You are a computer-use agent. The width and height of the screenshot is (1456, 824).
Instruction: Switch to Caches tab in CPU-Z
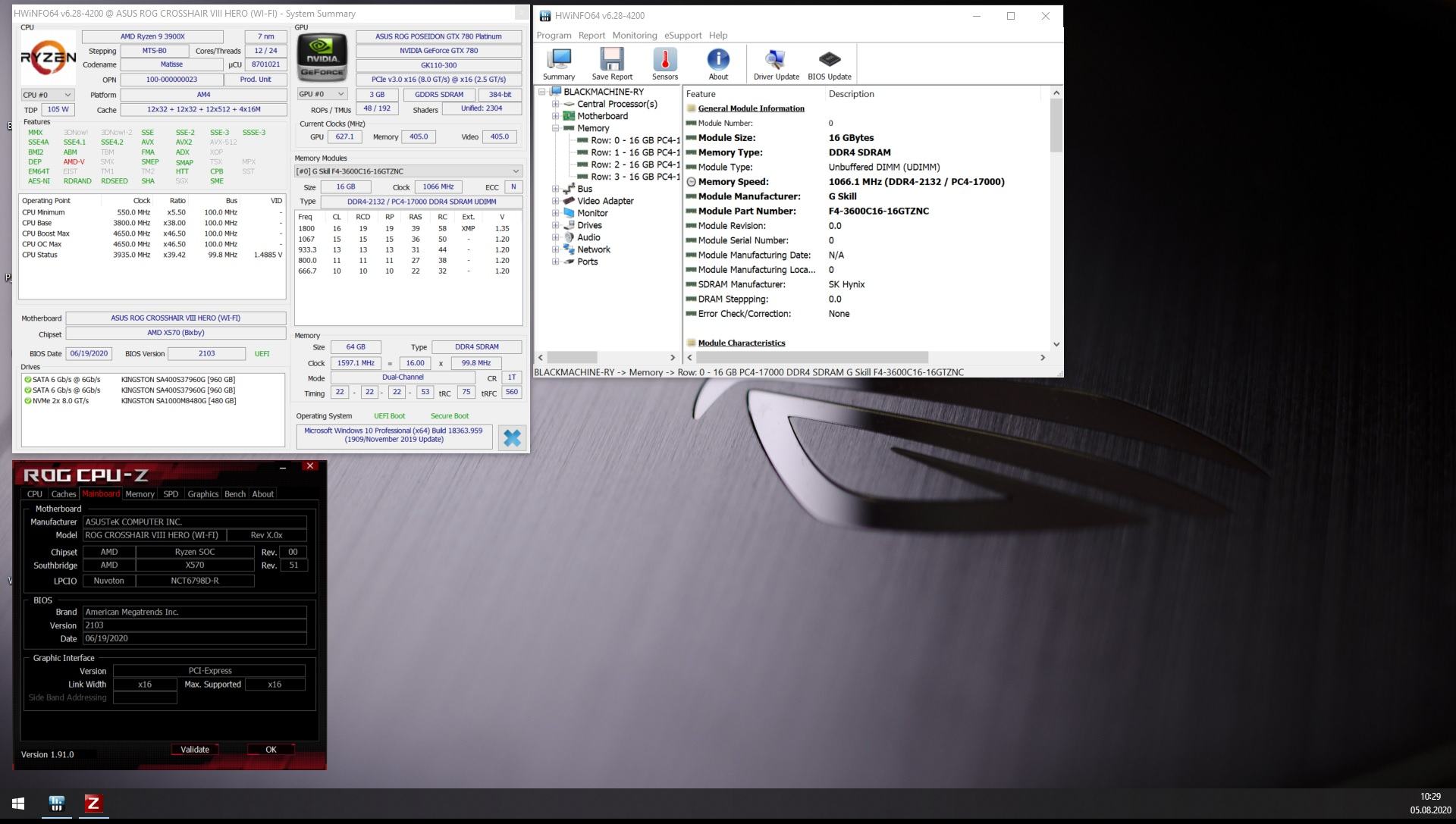[64, 494]
